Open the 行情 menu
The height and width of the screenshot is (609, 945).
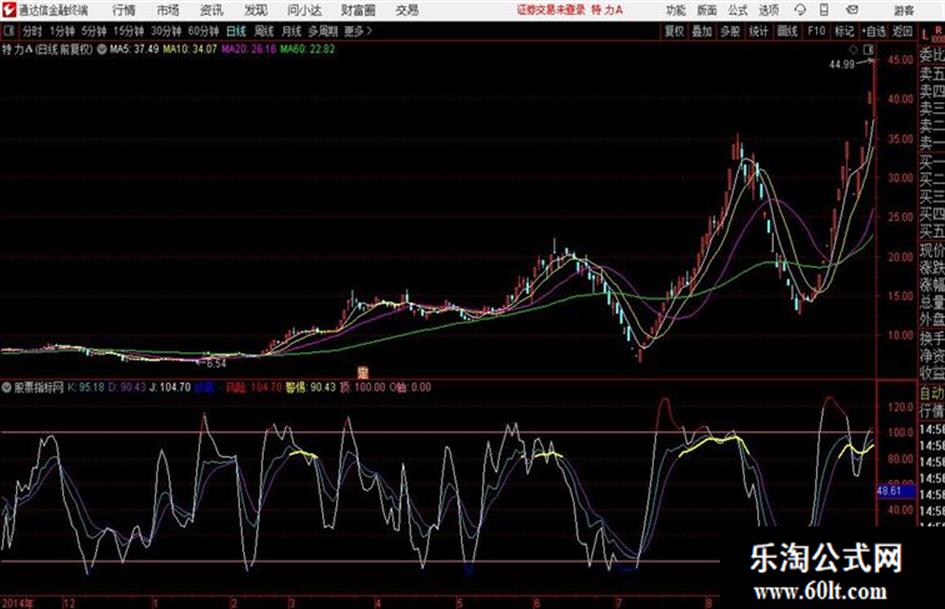click(124, 10)
